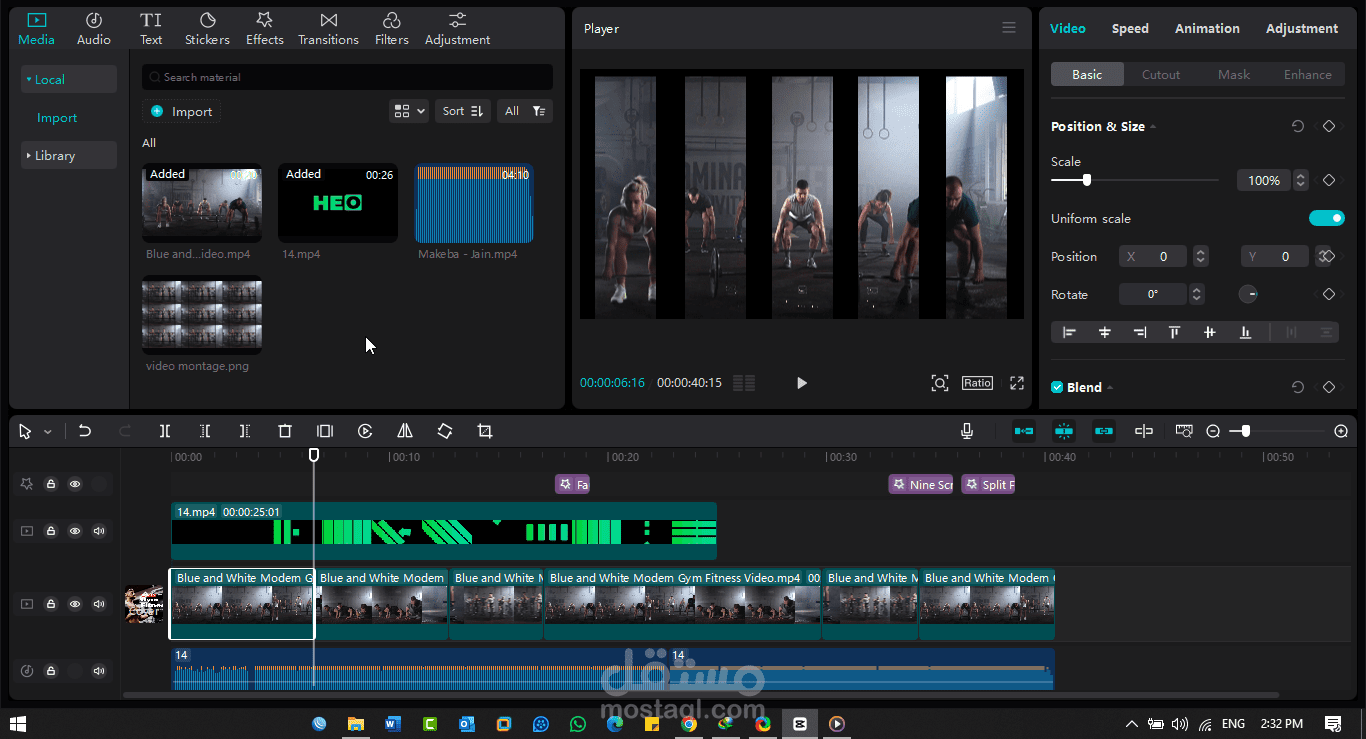Click the rotate clip icon
Screen dimensions: 1366x739
point(445,431)
